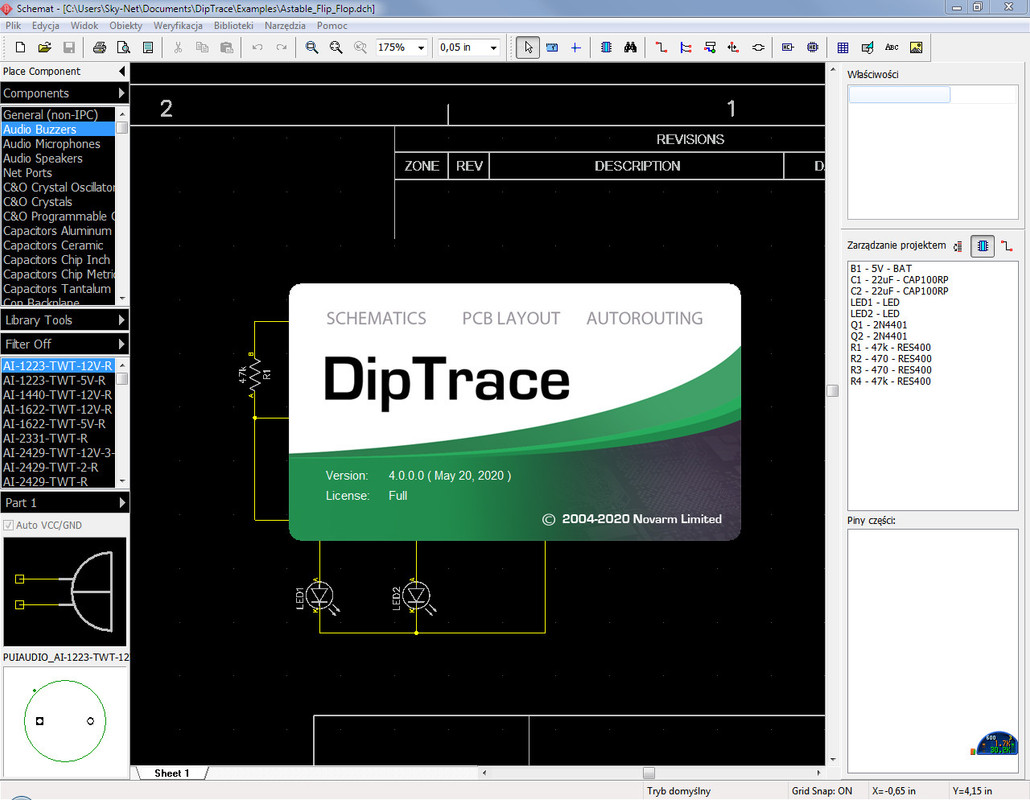Open the Weryfikacja menu

pyautogui.click(x=178, y=26)
